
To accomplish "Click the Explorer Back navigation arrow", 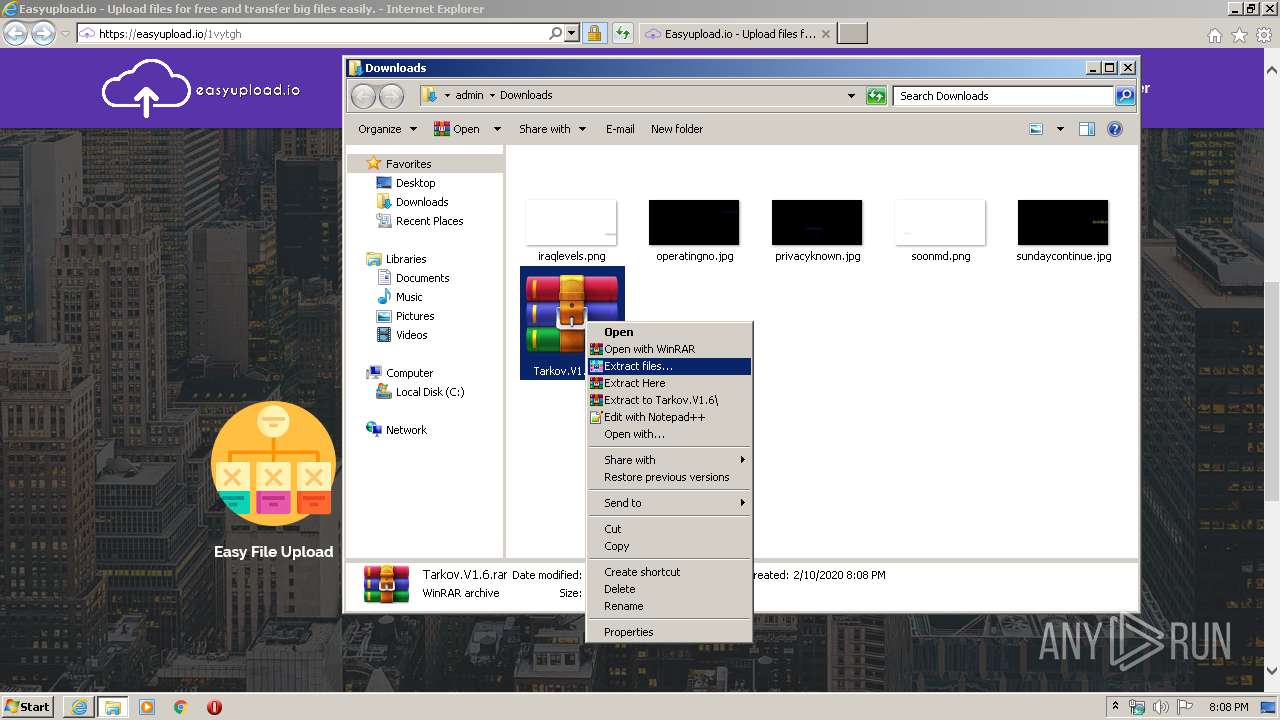I will [x=363, y=96].
